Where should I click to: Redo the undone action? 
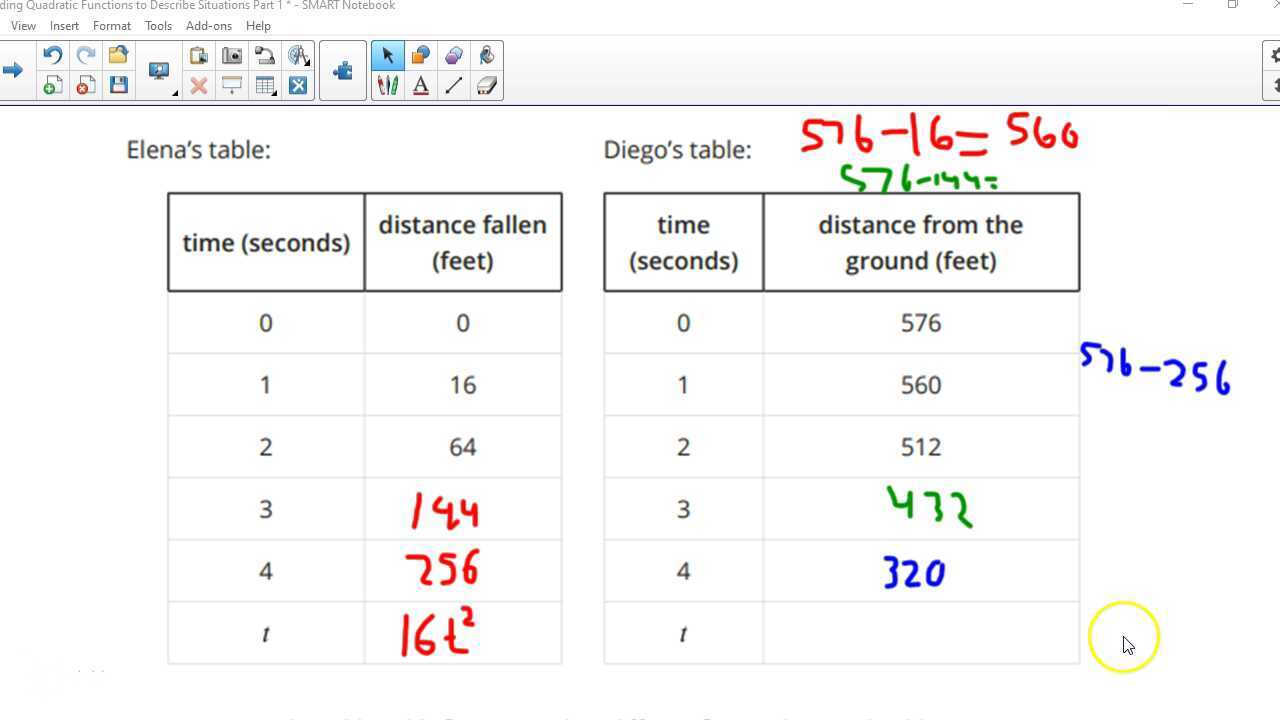tap(83, 56)
